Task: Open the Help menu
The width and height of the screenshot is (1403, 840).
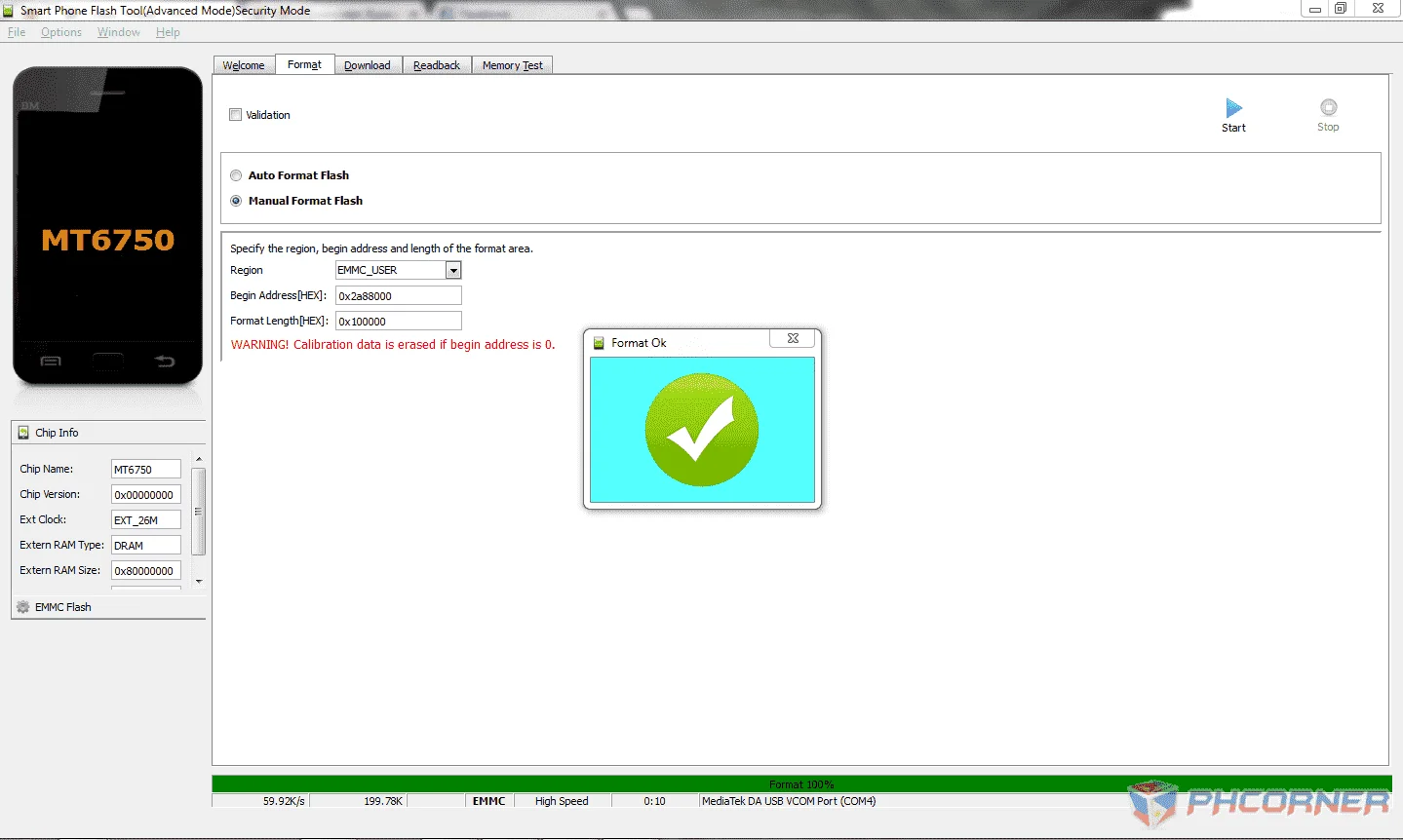Action: click(168, 32)
